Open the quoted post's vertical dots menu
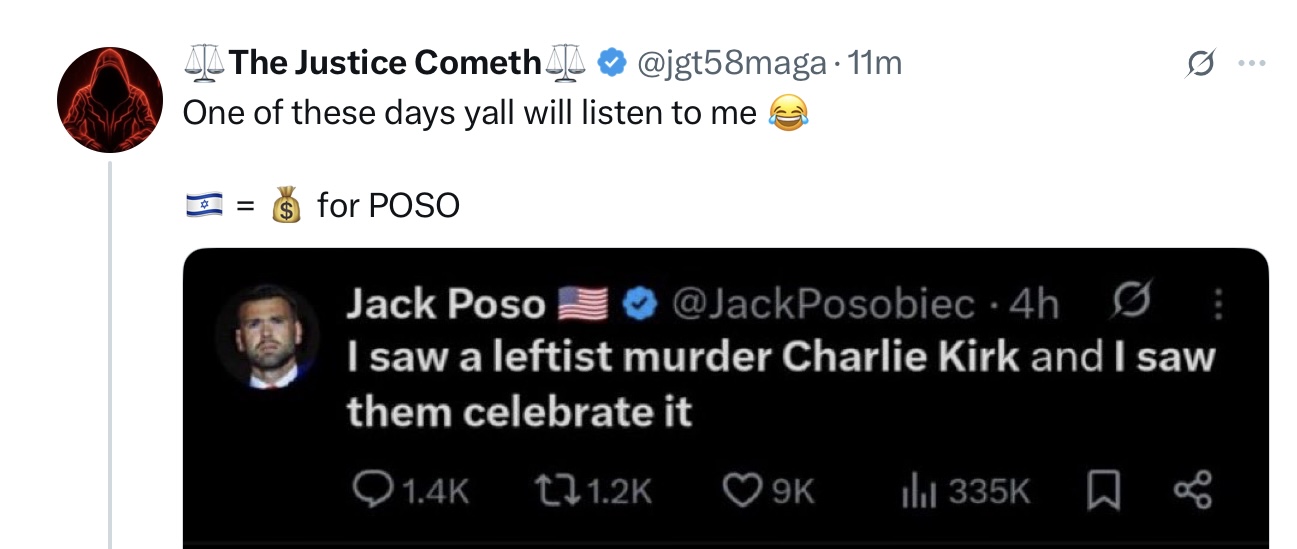The image size is (1297, 549). tap(1218, 304)
